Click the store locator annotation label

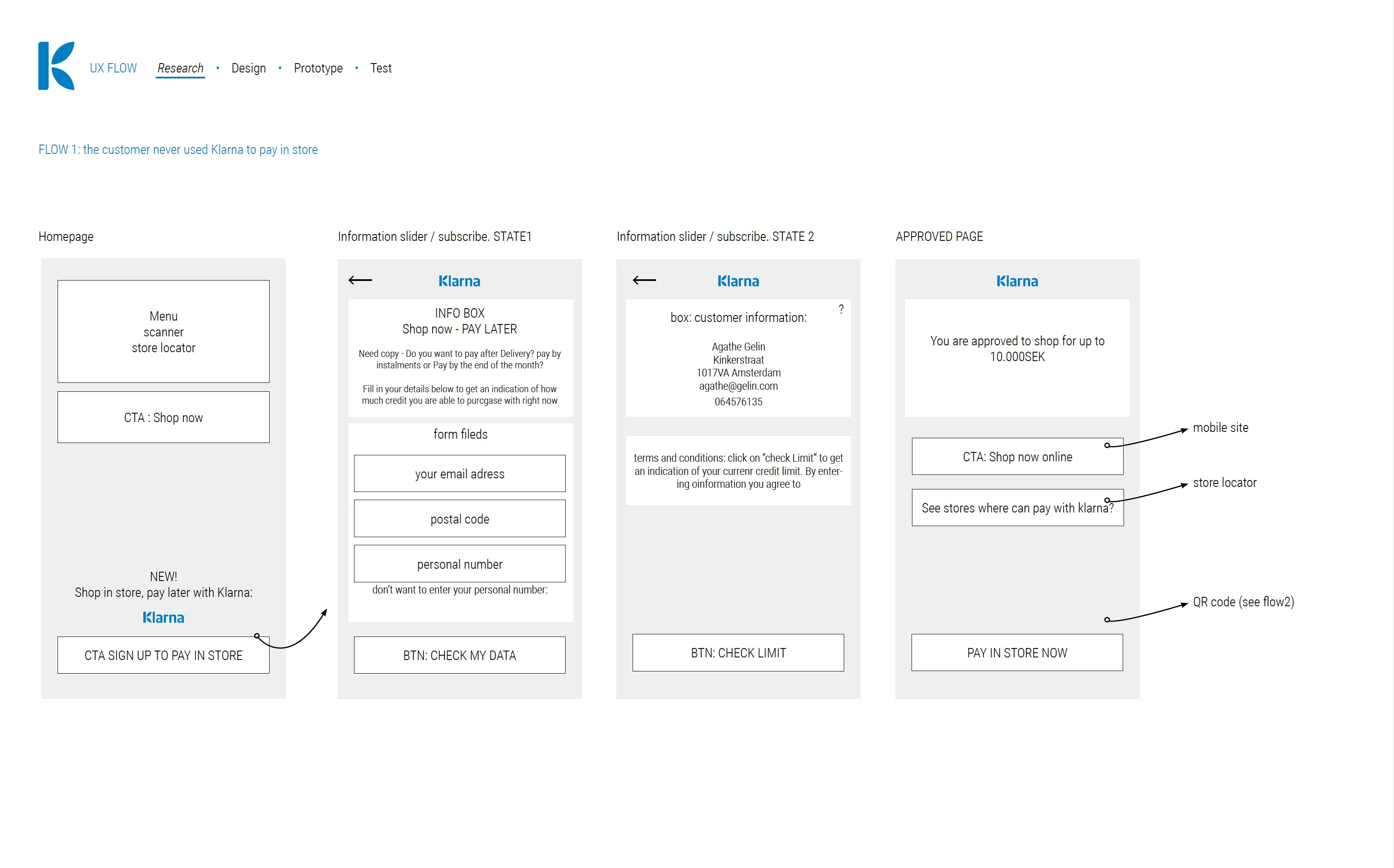1225,483
